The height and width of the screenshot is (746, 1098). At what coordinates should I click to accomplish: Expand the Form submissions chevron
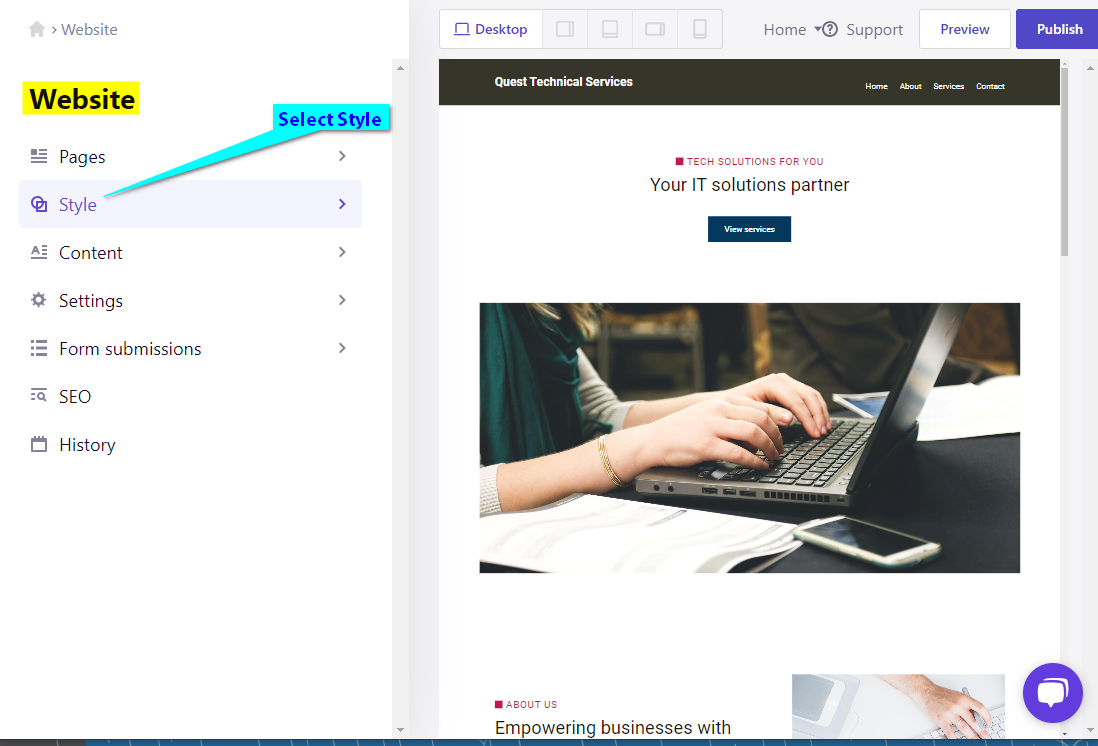(342, 348)
